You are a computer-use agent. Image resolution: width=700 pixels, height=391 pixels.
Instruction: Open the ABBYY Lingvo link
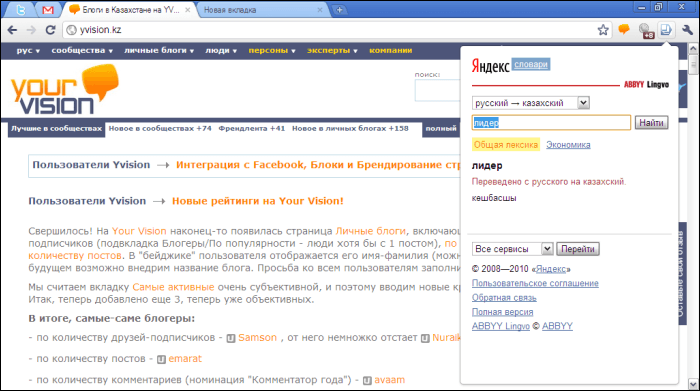coord(500,326)
